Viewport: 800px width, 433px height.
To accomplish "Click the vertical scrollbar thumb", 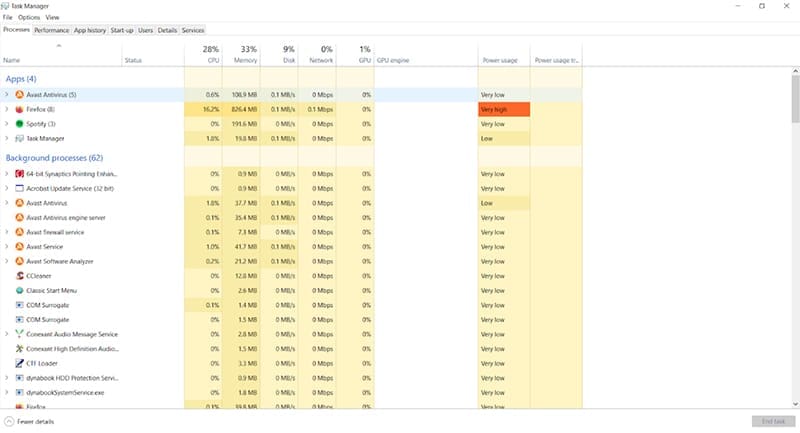I will (x=795, y=99).
